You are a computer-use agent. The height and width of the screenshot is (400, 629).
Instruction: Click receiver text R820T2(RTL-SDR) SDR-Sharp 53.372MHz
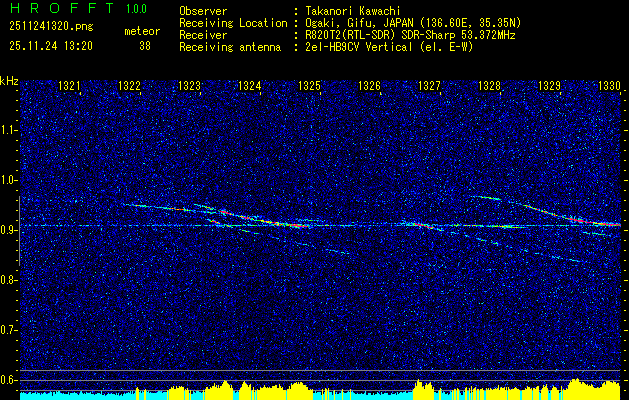(x=410, y=35)
